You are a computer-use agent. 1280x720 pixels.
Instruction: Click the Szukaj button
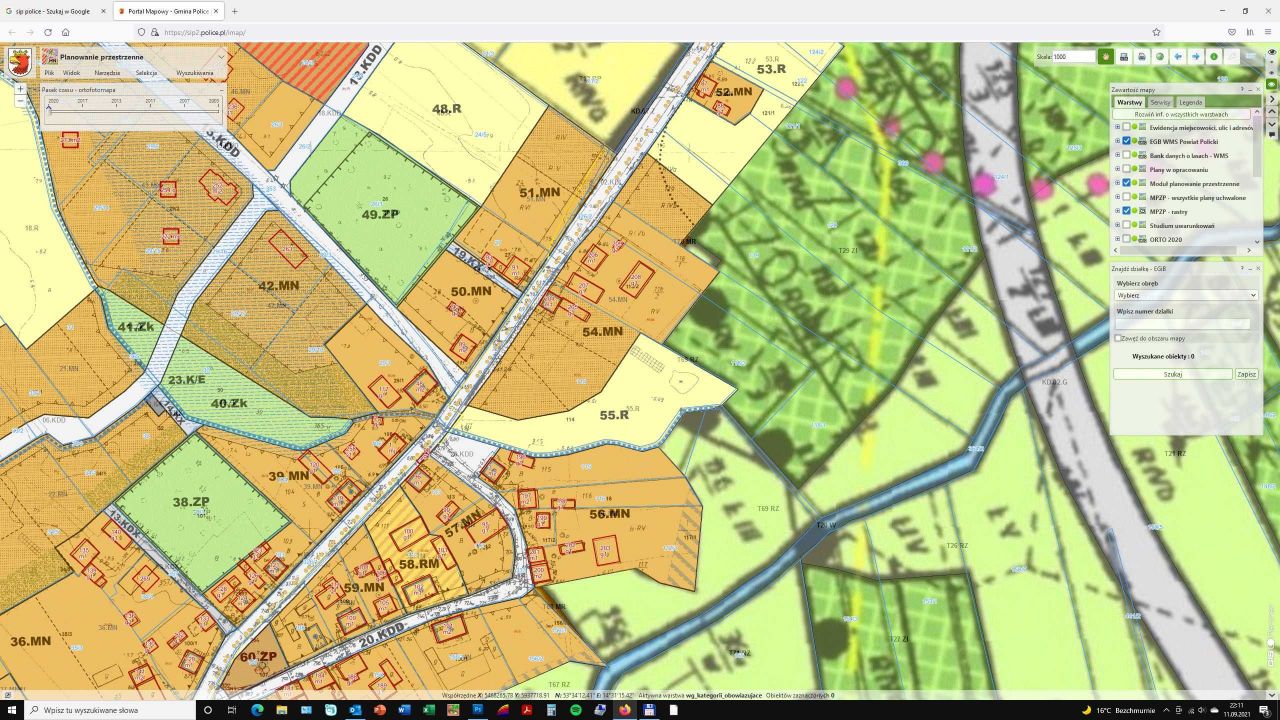tap(1172, 374)
